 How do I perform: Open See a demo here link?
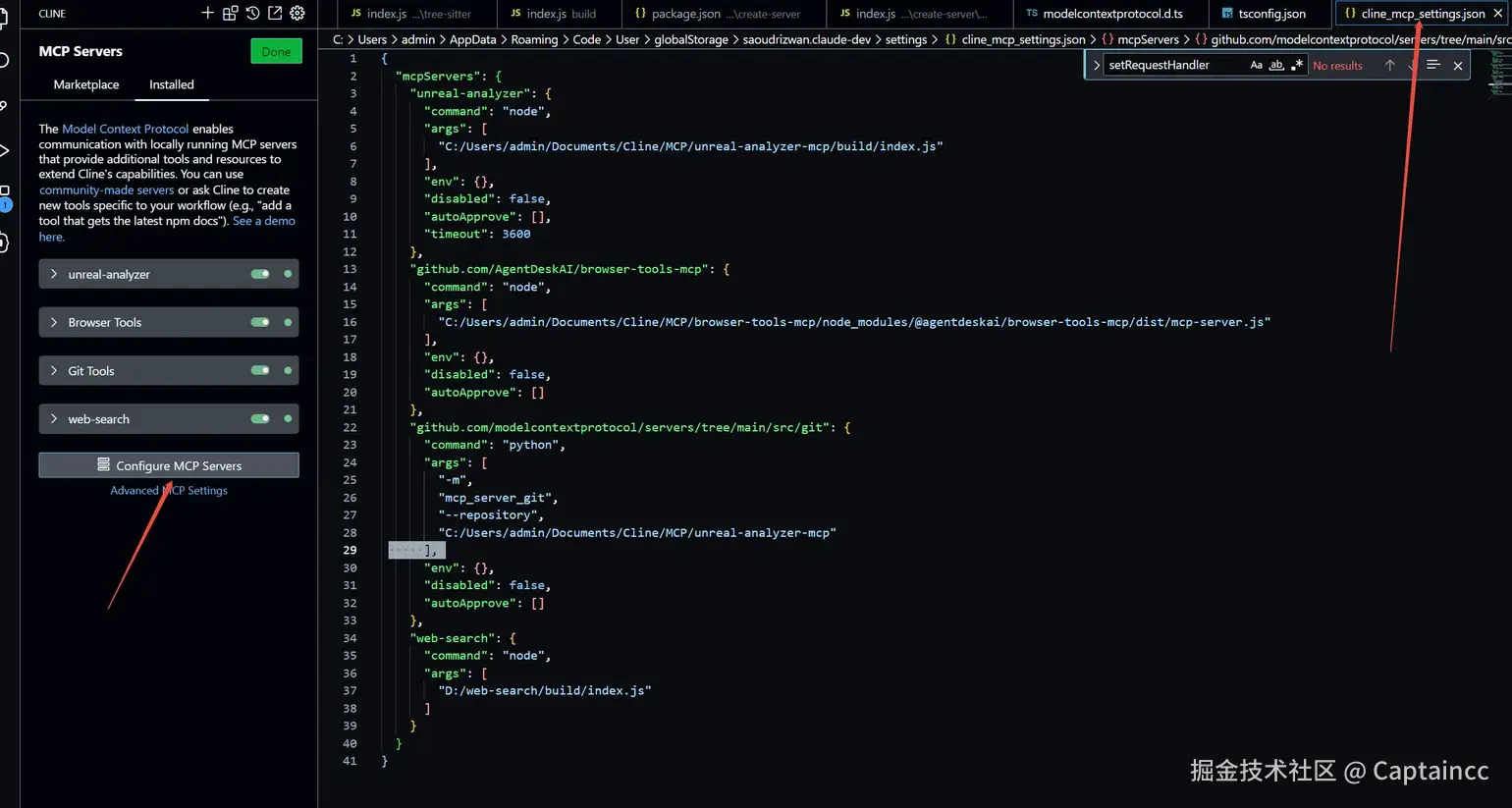[x=264, y=221]
